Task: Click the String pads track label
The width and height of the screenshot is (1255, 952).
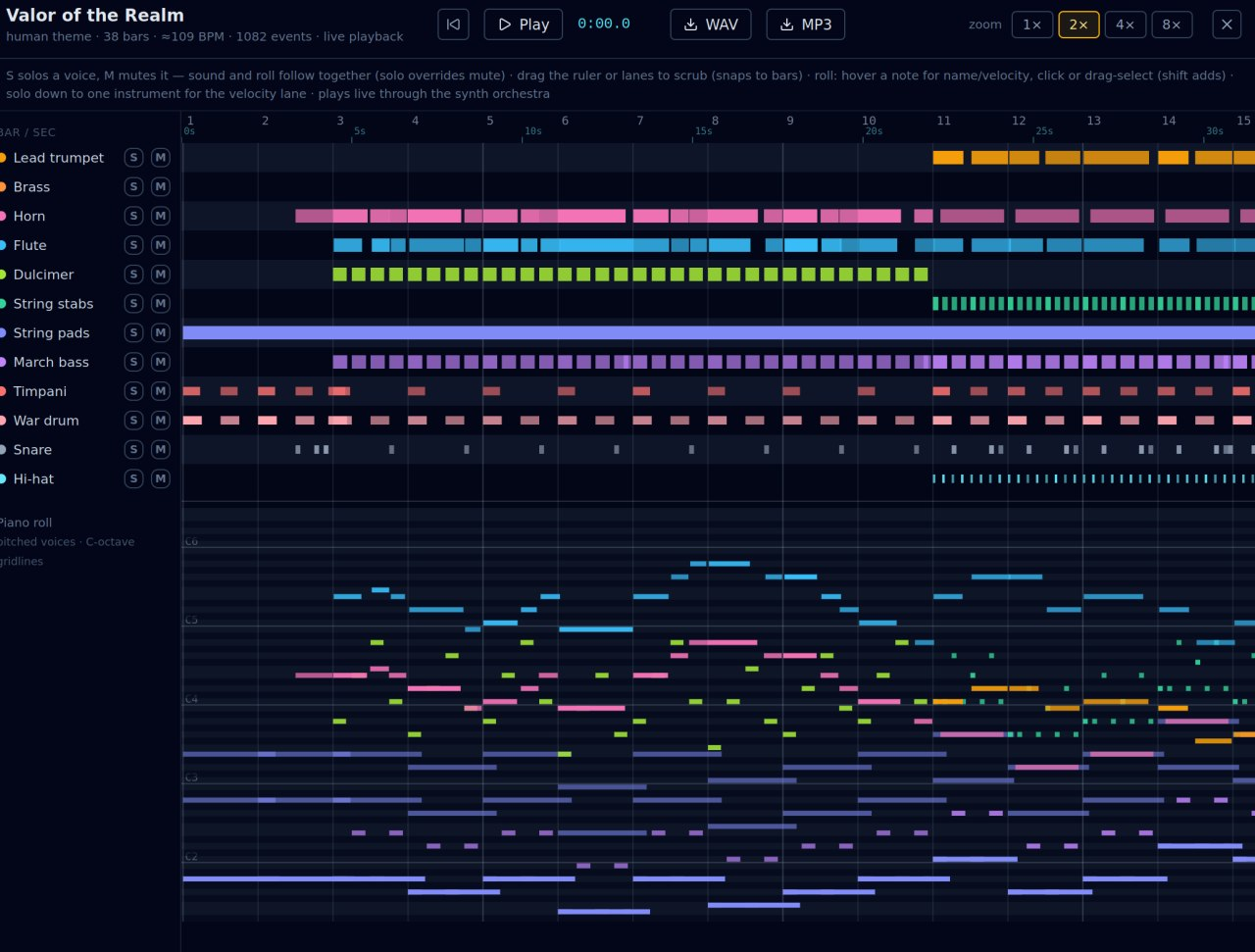Action: click(x=51, y=333)
